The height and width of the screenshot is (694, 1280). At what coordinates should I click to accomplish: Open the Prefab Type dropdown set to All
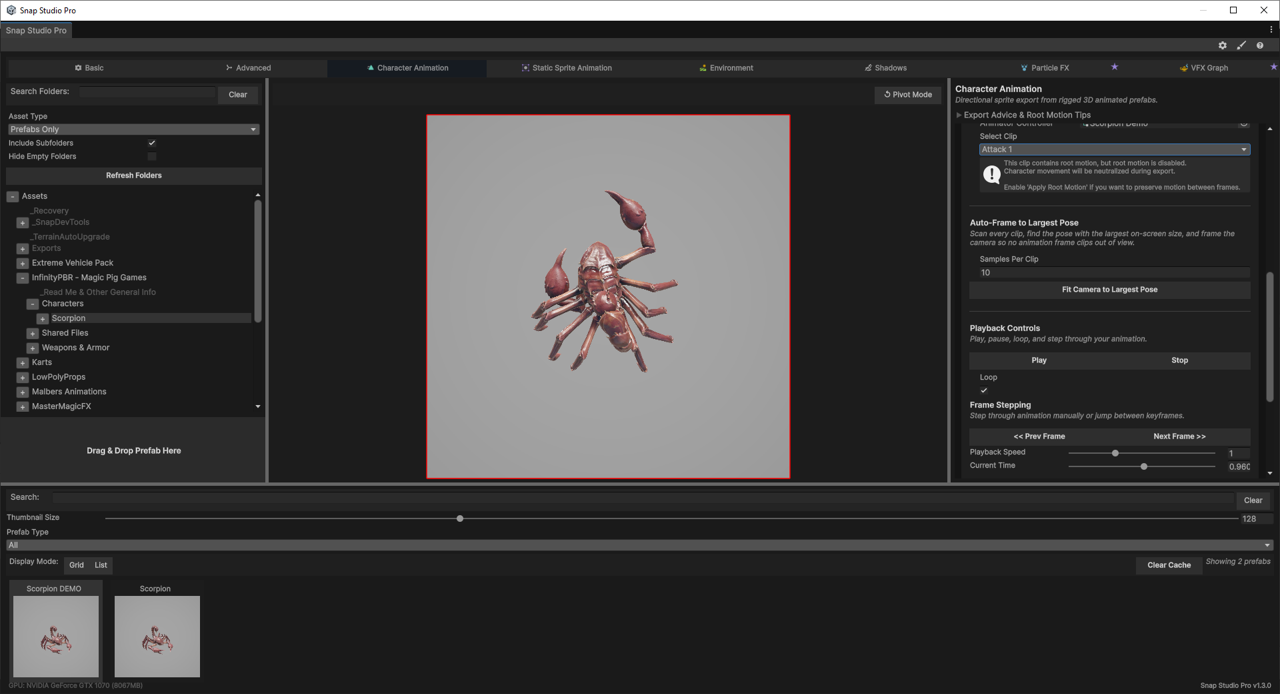639,545
